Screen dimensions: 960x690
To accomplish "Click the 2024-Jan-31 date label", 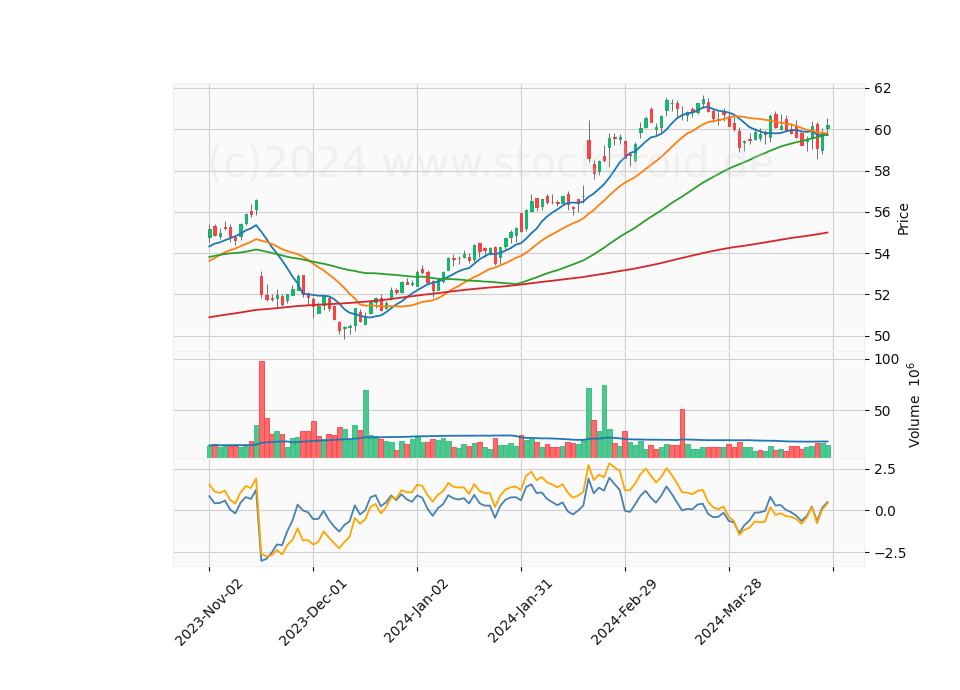I will 520,611.
